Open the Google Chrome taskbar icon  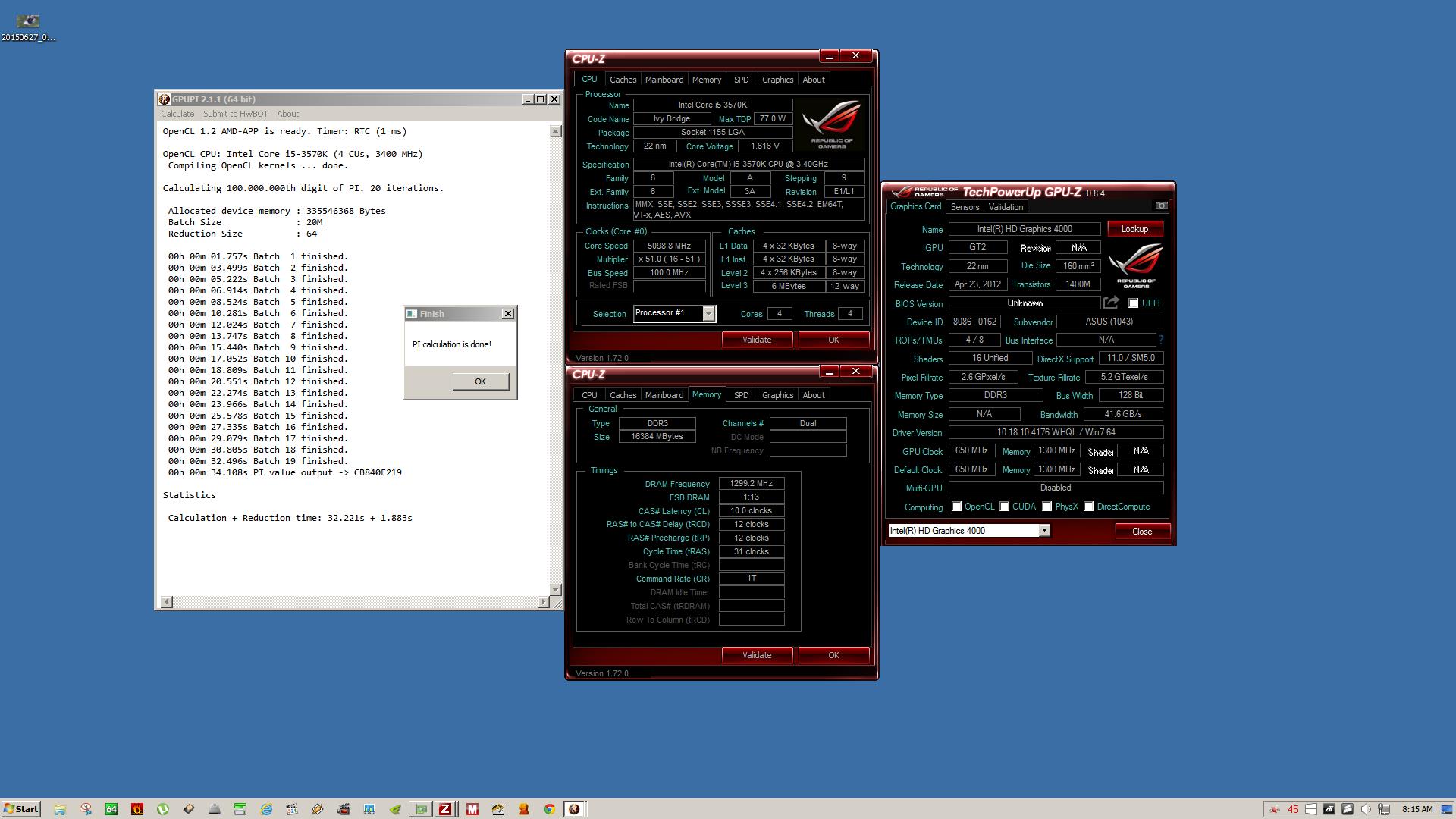[x=550, y=809]
